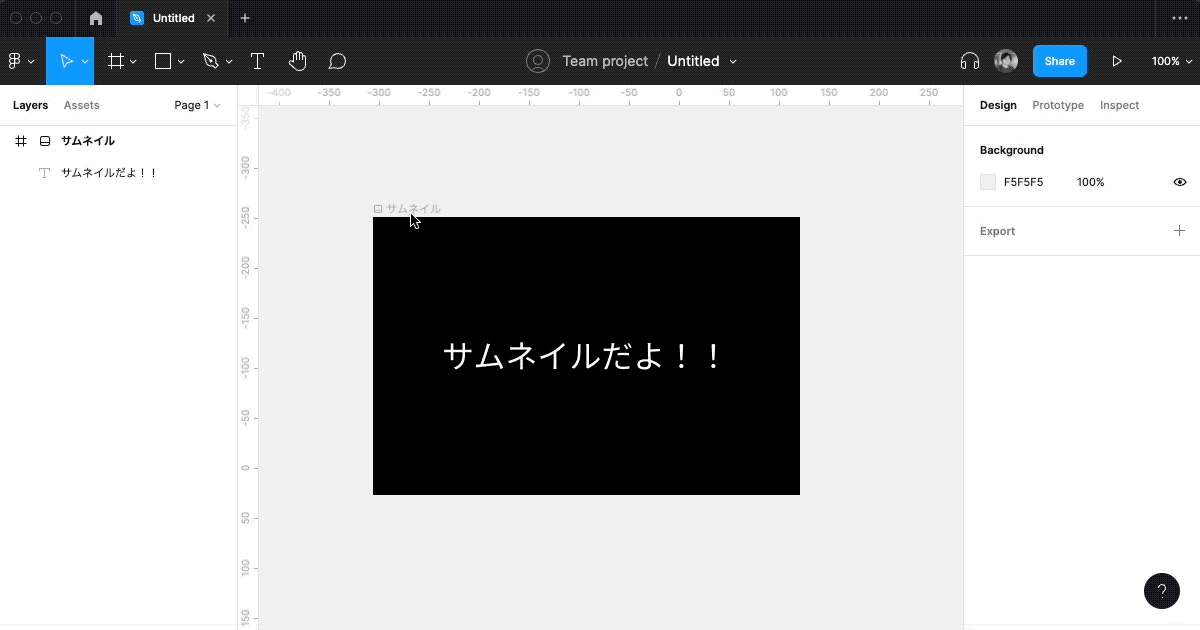The width and height of the screenshot is (1200, 630).
Task: Toggle audio with the headphones icon
Action: [968, 61]
